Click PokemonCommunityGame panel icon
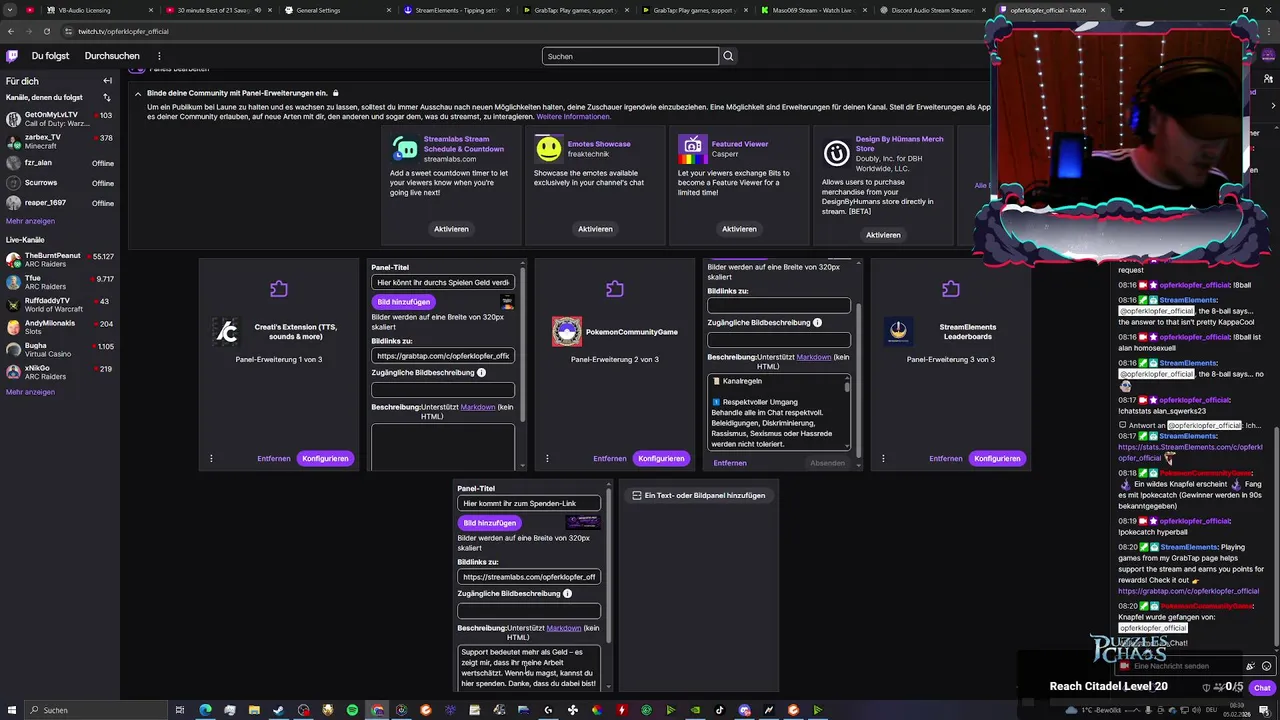 (567, 331)
